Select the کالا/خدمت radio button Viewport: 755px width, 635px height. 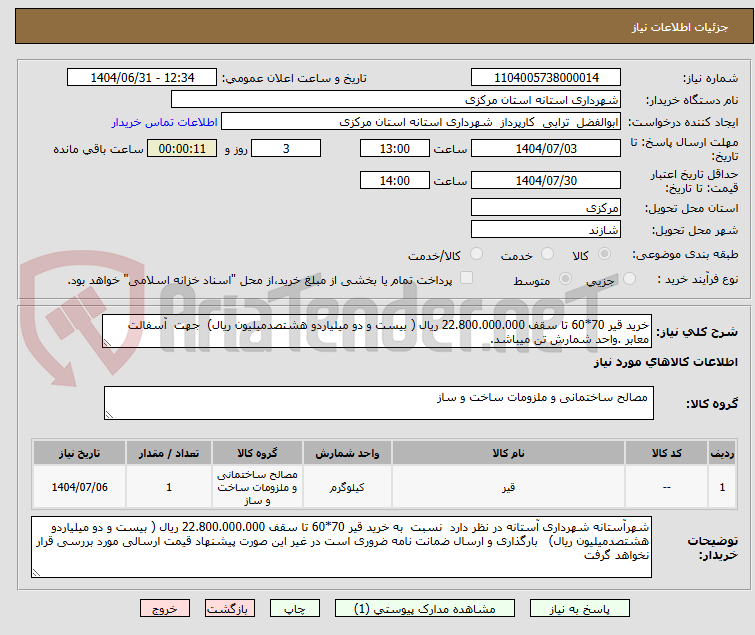point(476,254)
